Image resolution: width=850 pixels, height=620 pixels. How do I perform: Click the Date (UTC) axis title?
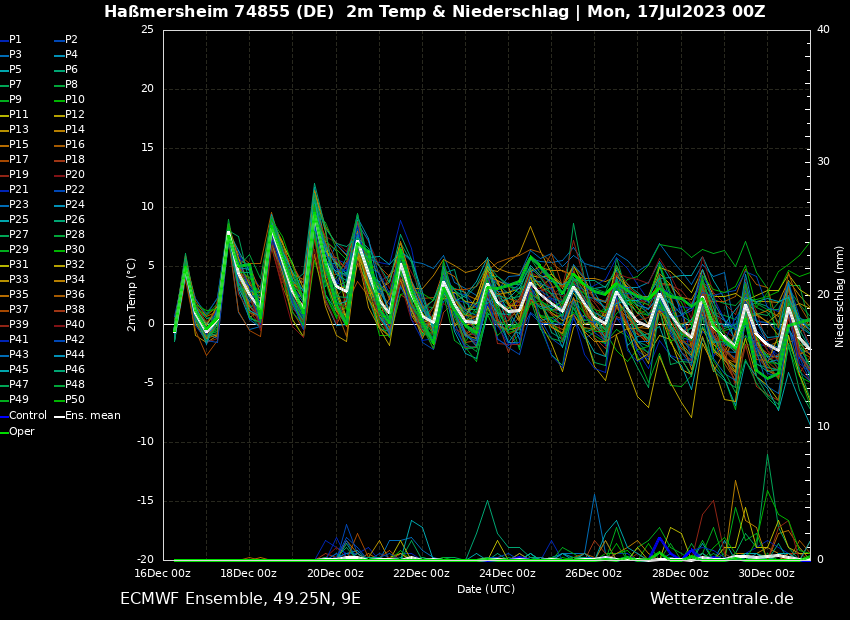click(x=486, y=590)
